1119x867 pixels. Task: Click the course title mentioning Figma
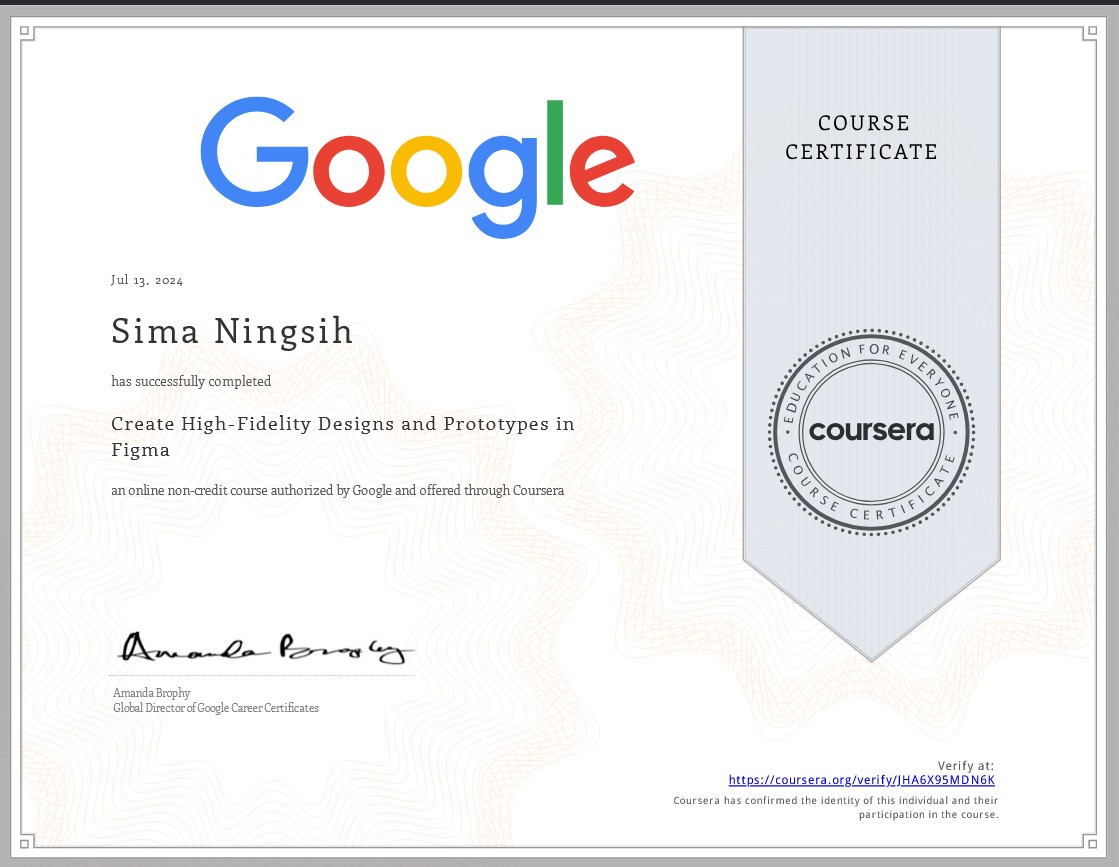click(342, 436)
